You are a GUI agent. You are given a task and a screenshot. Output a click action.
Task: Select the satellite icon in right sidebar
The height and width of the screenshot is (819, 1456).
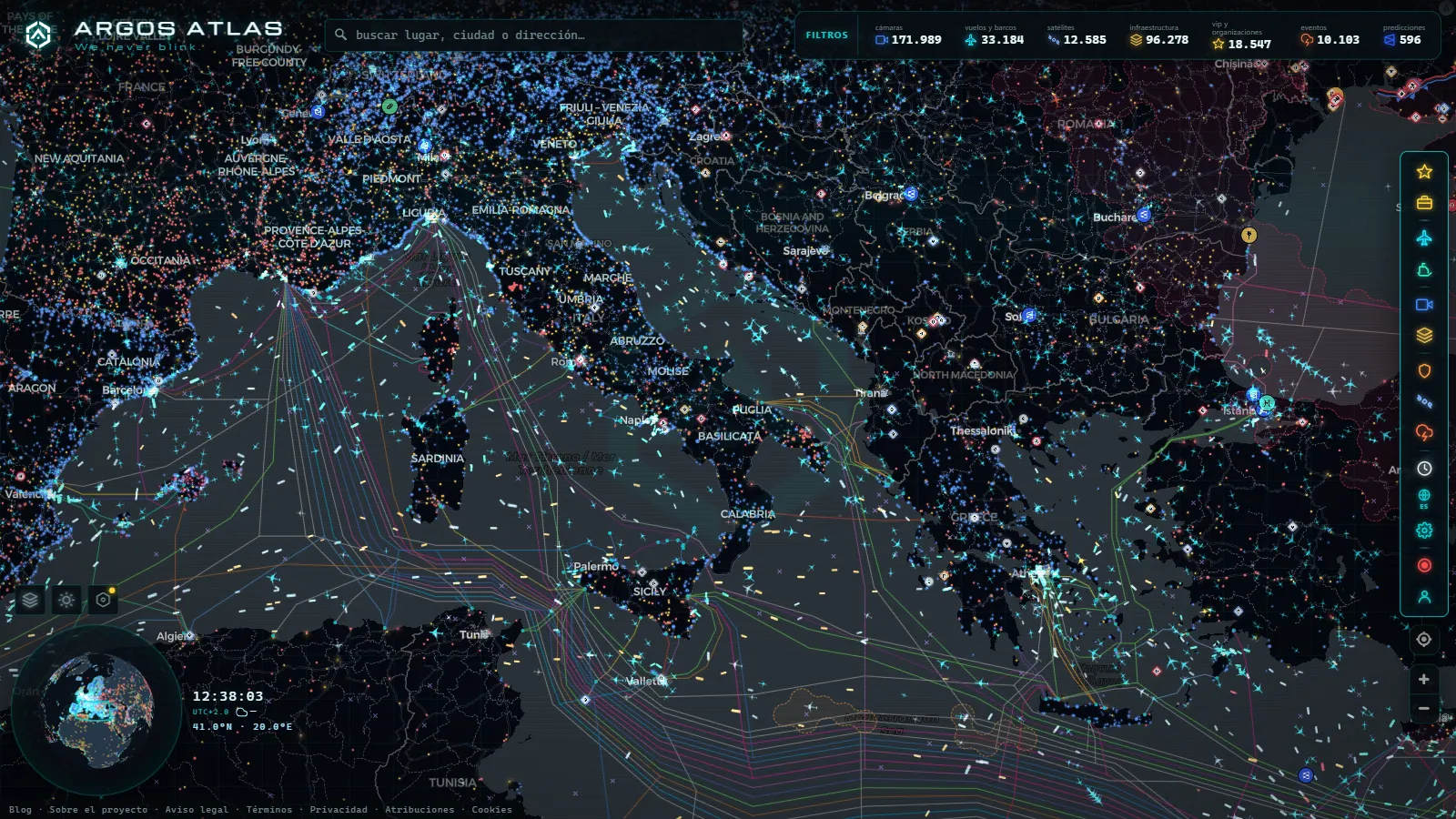click(1424, 401)
